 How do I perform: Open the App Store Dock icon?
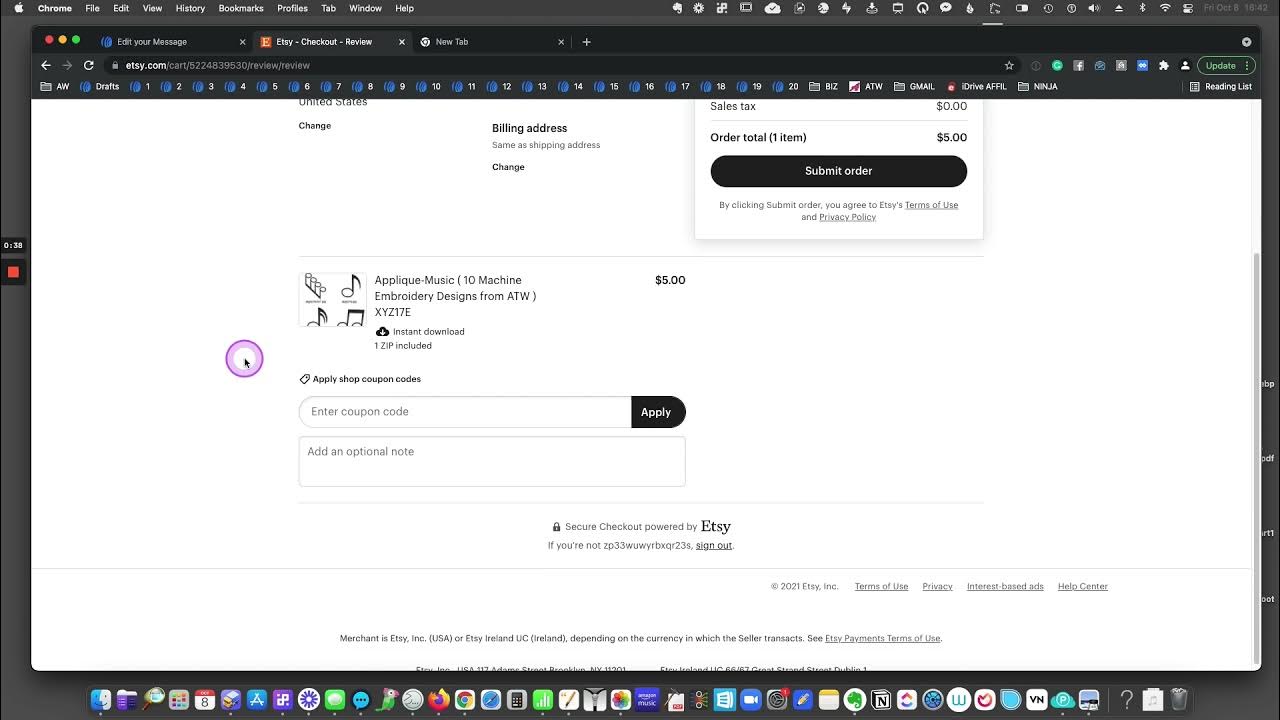click(x=257, y=700)
